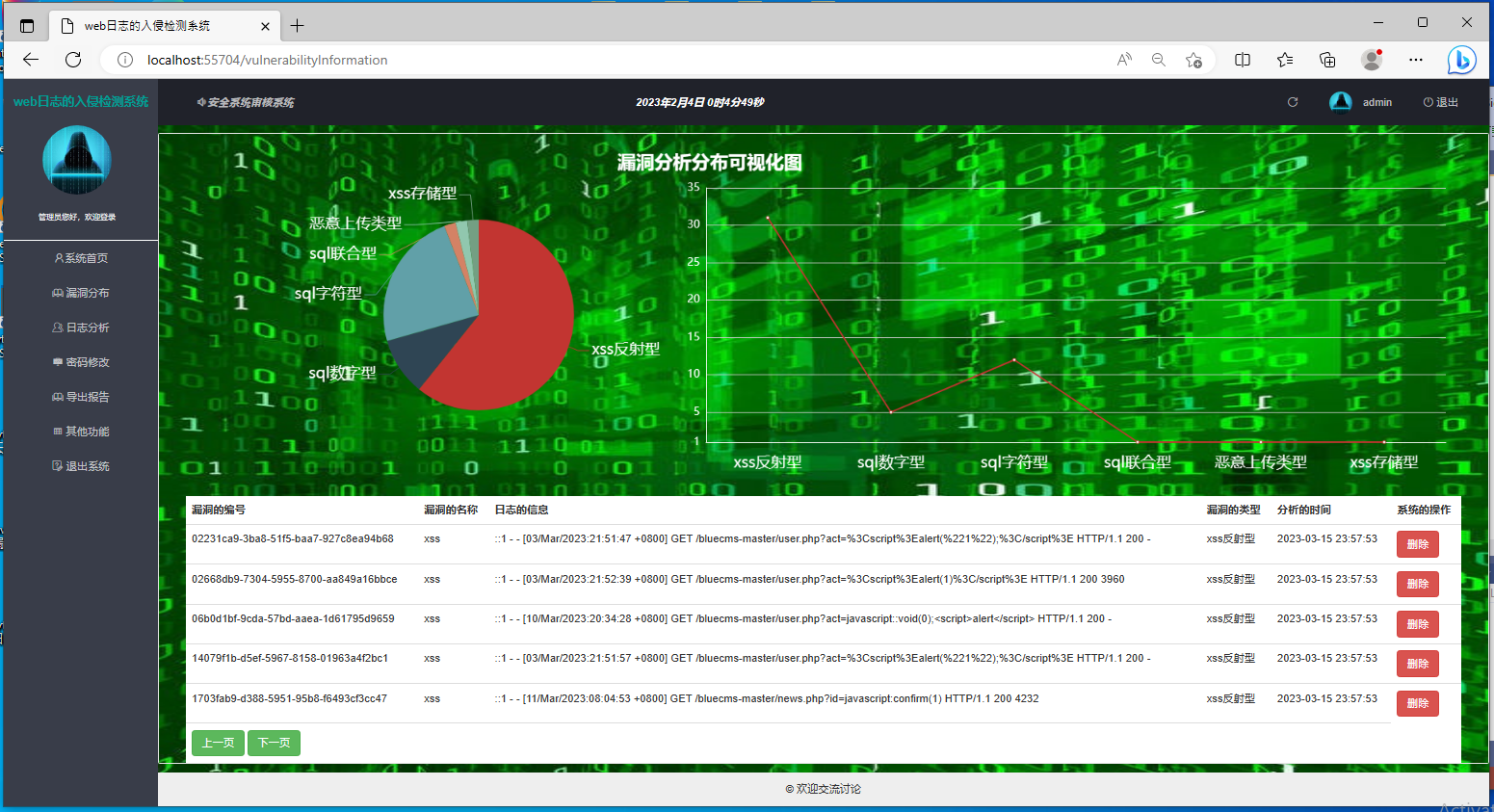Click the 漏洞的类型 column header
Viewport: 1494px width, 812px height.
click(x=1233, y=510)
